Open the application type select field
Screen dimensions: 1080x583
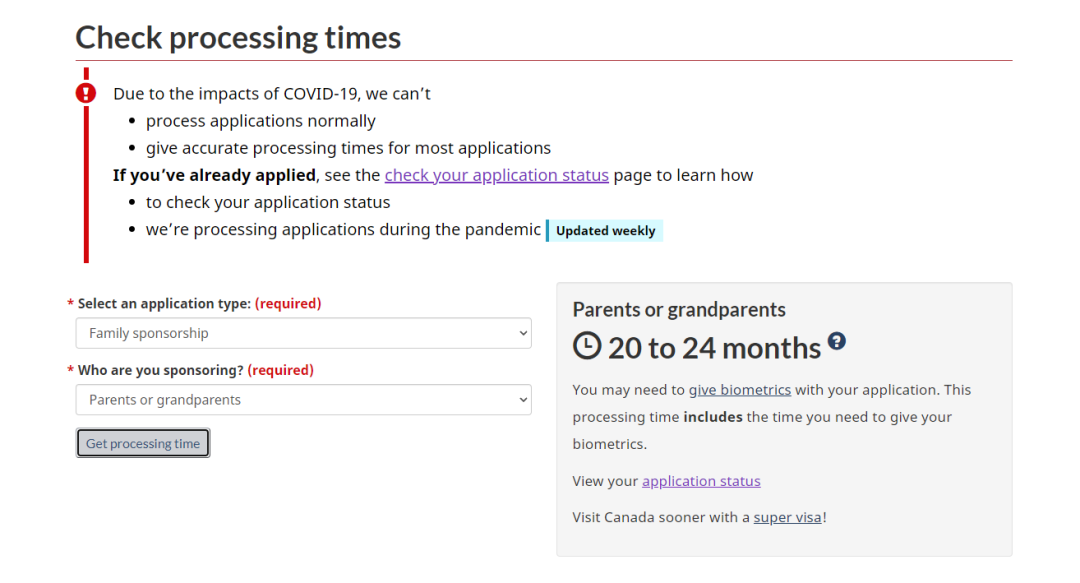pyautogui.click(x=304, y=334)
